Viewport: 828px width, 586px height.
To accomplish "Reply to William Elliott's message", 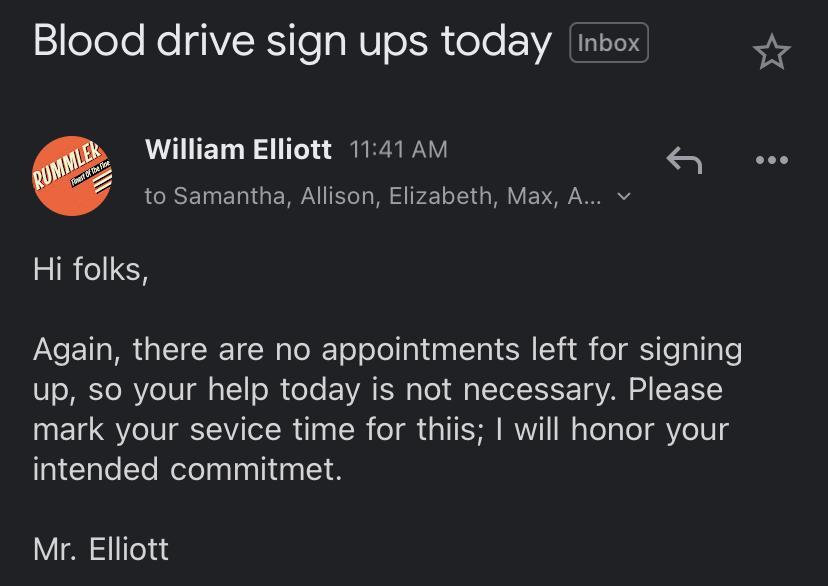I will (684, 160).
